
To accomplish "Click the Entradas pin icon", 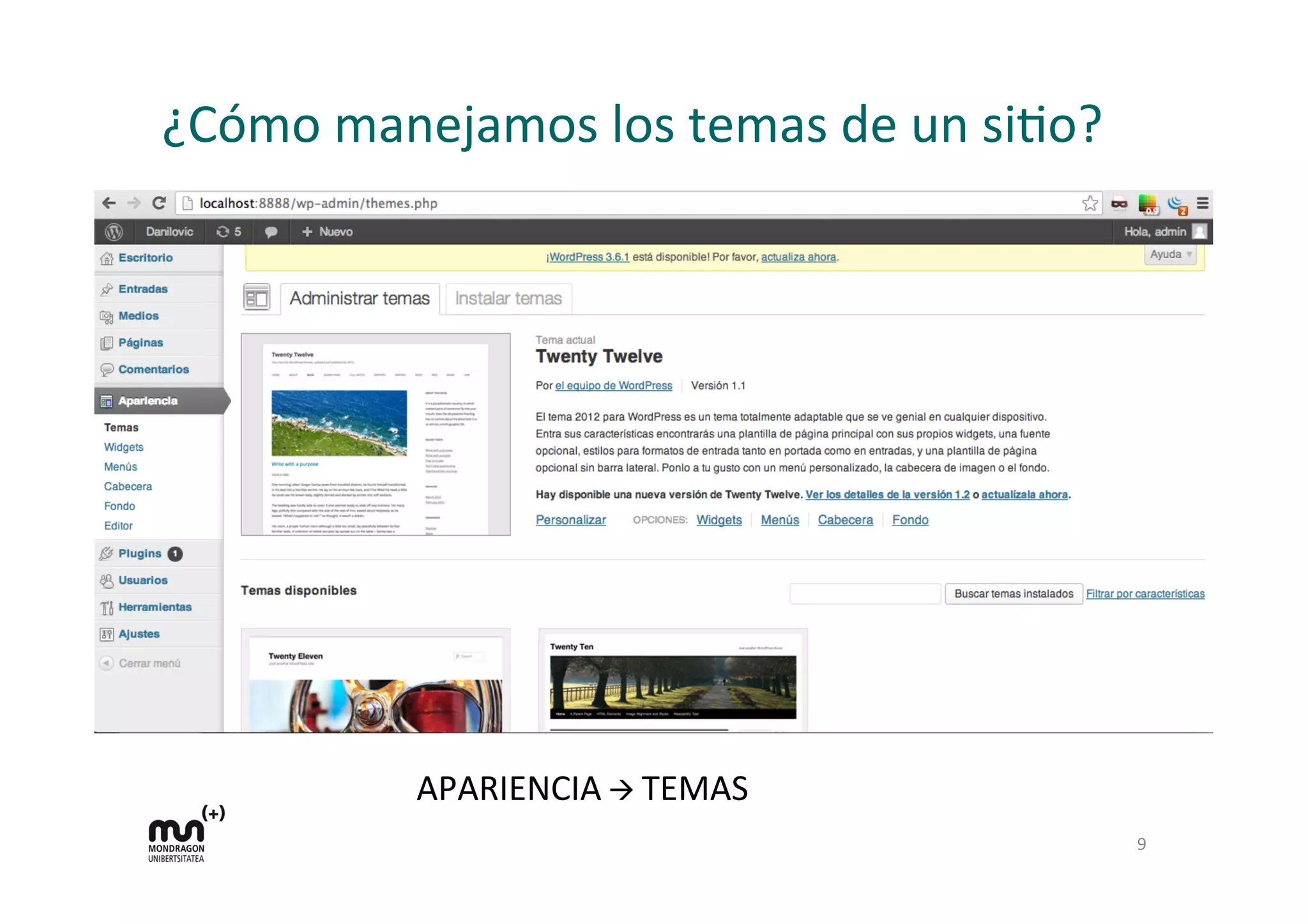I will [x=107, y=289].
